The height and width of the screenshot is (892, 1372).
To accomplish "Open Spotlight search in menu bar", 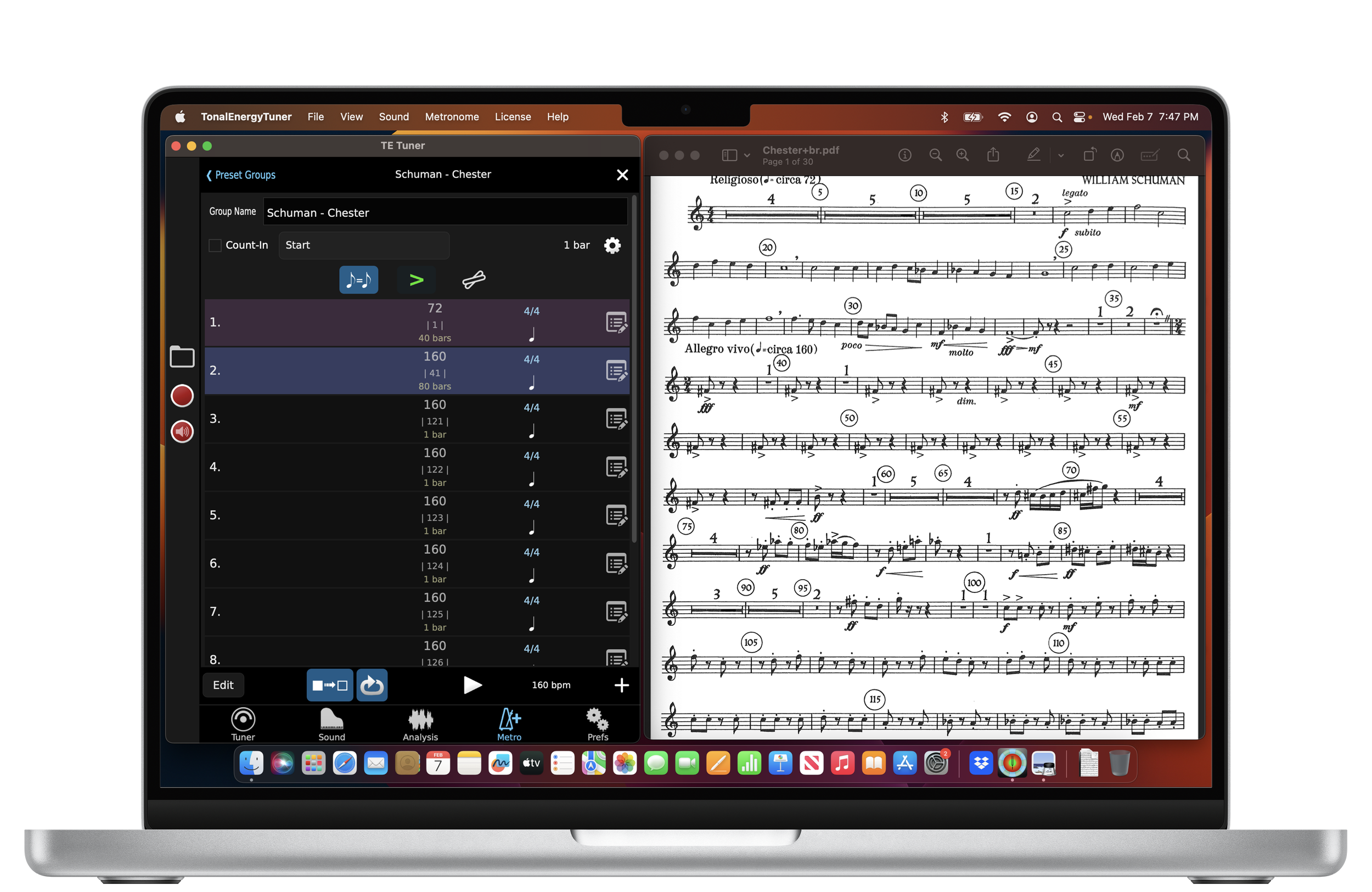I will tap(1056, 117).
